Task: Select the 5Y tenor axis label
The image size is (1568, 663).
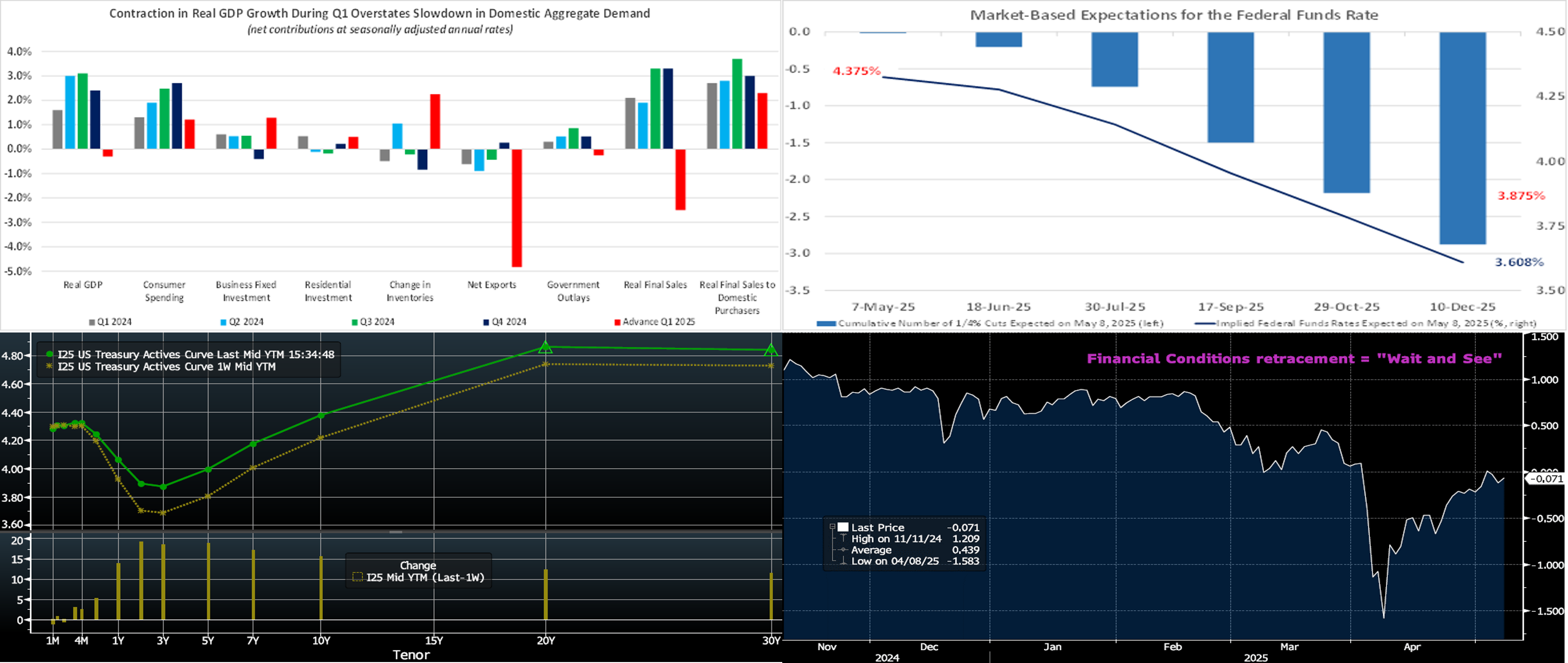Action: (208, 640)
